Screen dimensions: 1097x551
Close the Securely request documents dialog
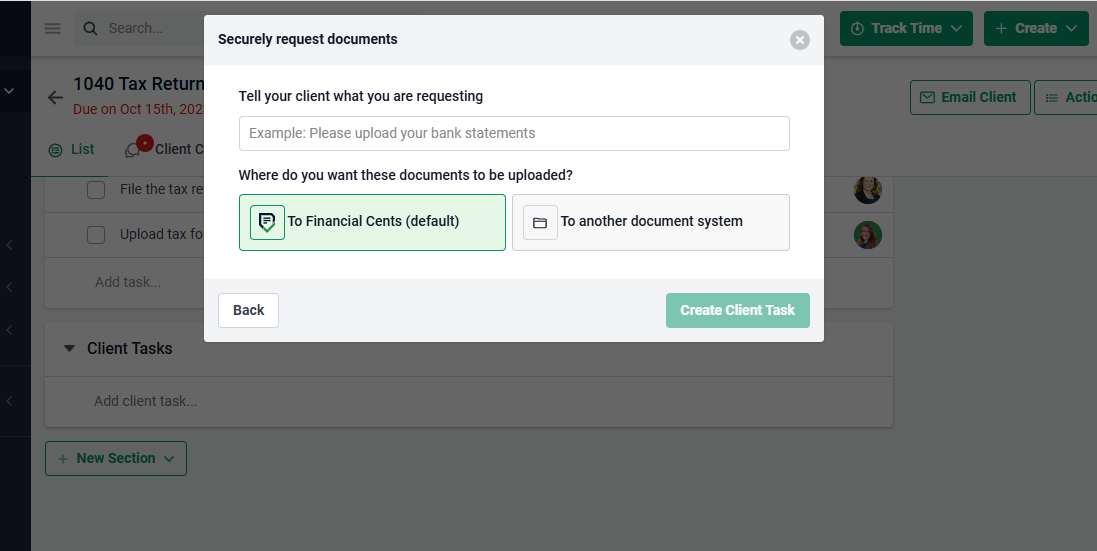point(800,40)
